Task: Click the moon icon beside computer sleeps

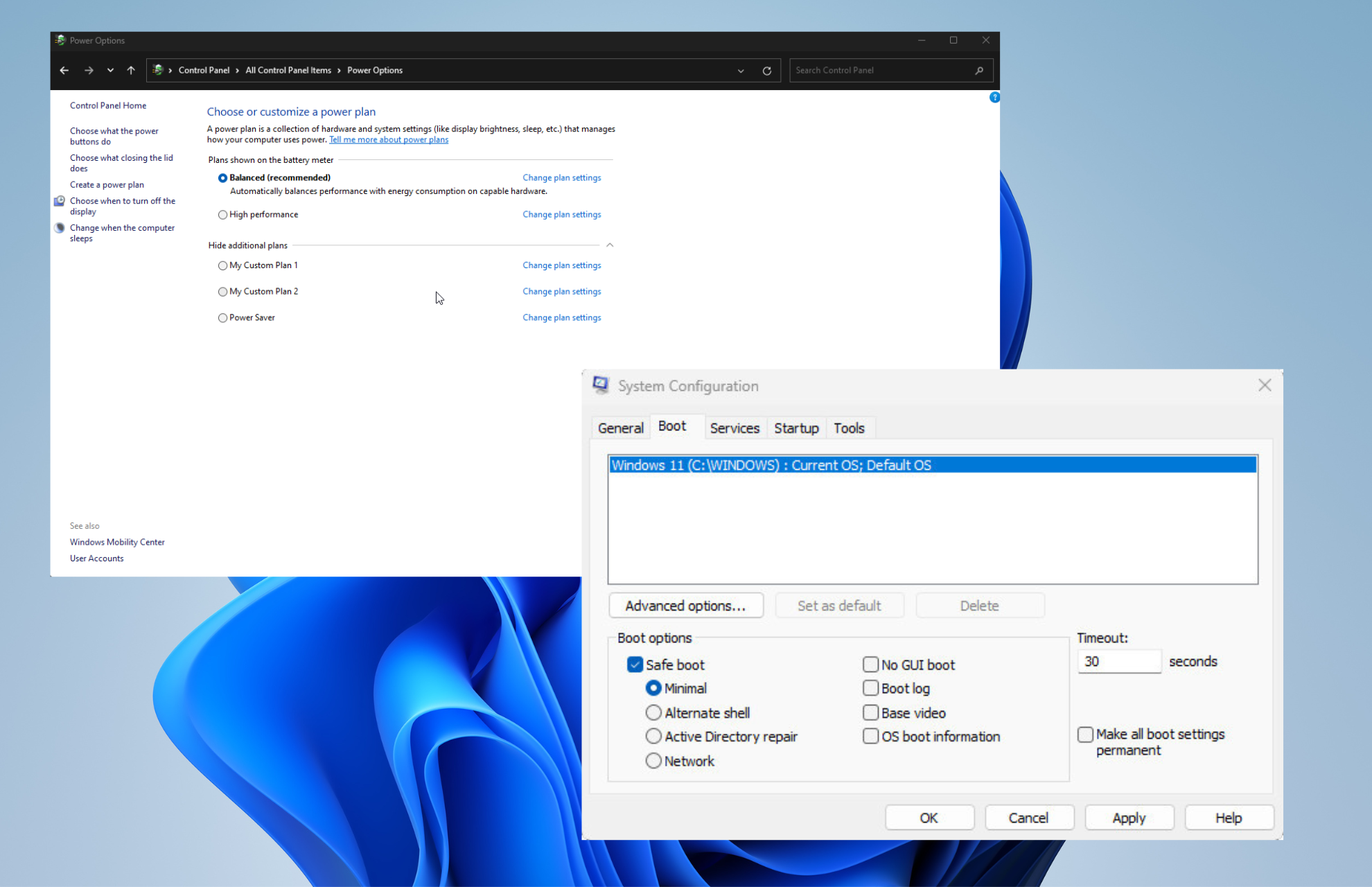Action: click(x=60, y=228)
